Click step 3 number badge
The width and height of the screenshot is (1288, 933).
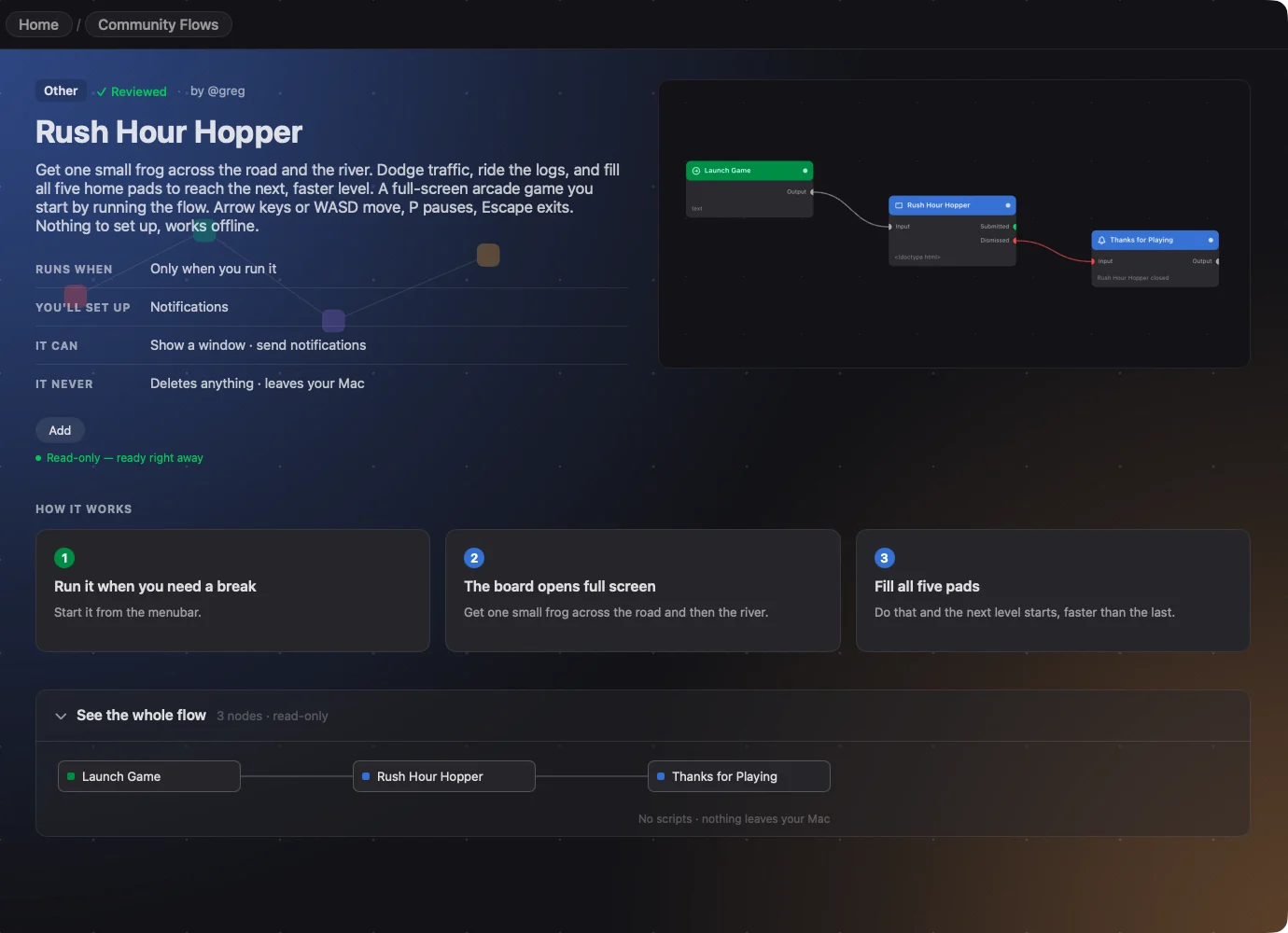coord(885,558)
